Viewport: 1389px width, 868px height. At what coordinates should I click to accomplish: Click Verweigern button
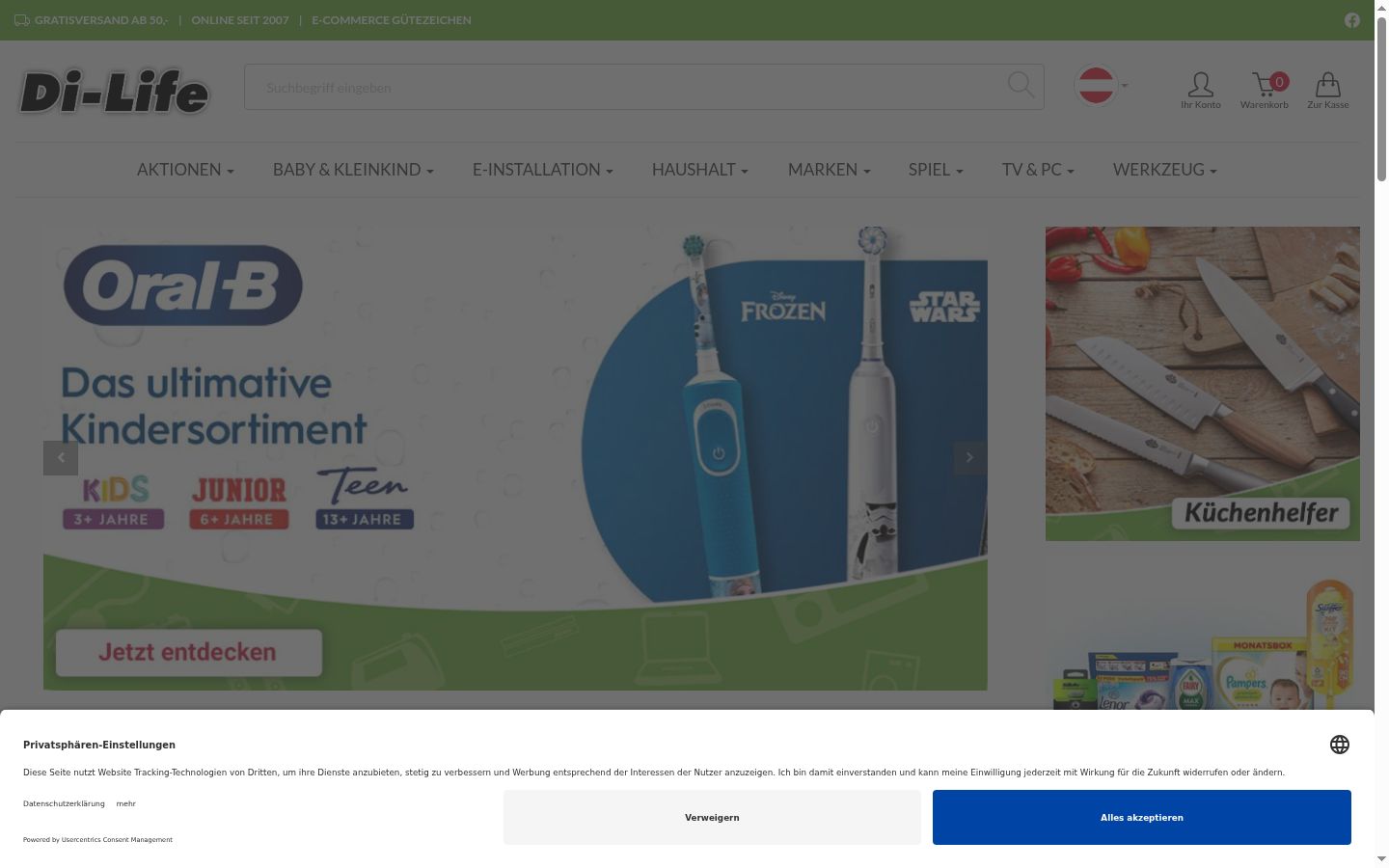coord(712,817)
